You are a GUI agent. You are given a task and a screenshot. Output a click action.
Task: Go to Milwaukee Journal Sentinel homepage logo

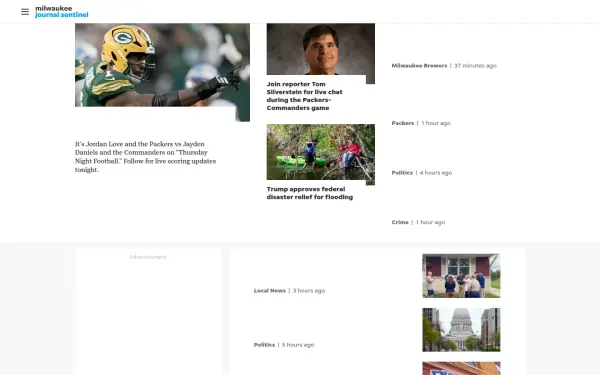pos(62,11)
